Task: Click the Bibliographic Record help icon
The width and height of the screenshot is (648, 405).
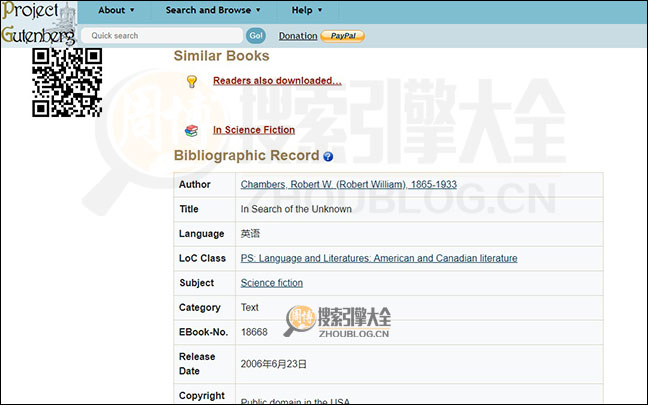Action: pyautogui.click(x=328, y=157)
